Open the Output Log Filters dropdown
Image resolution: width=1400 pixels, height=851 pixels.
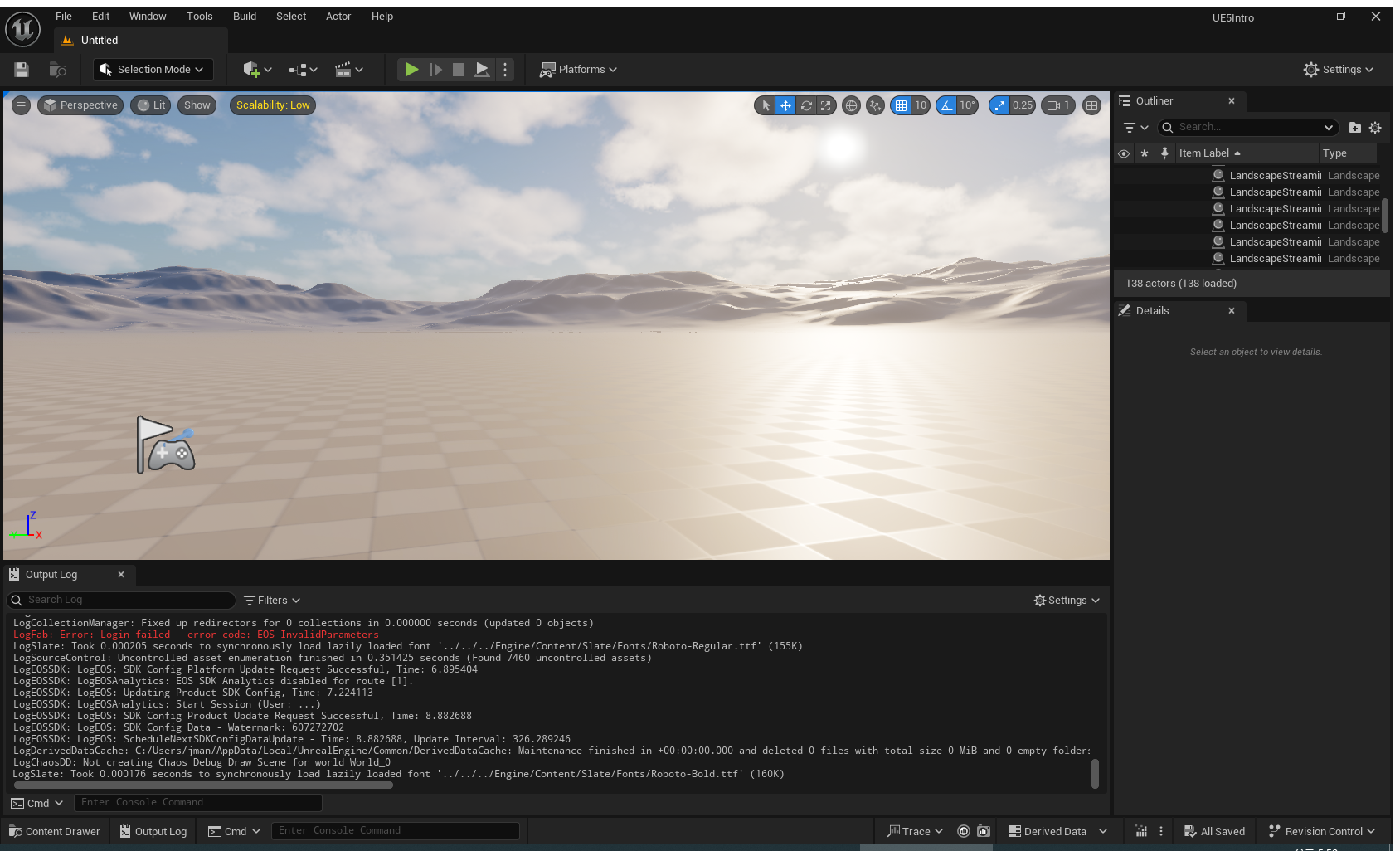(x=272, y=601)
